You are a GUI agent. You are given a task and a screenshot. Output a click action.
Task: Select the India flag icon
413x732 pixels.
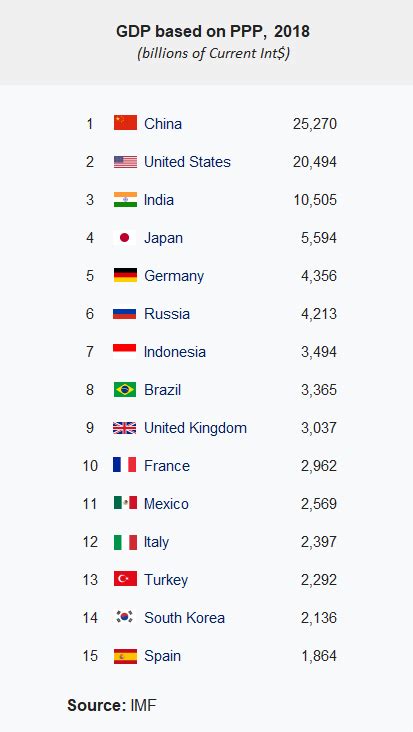tap(125, 199)
